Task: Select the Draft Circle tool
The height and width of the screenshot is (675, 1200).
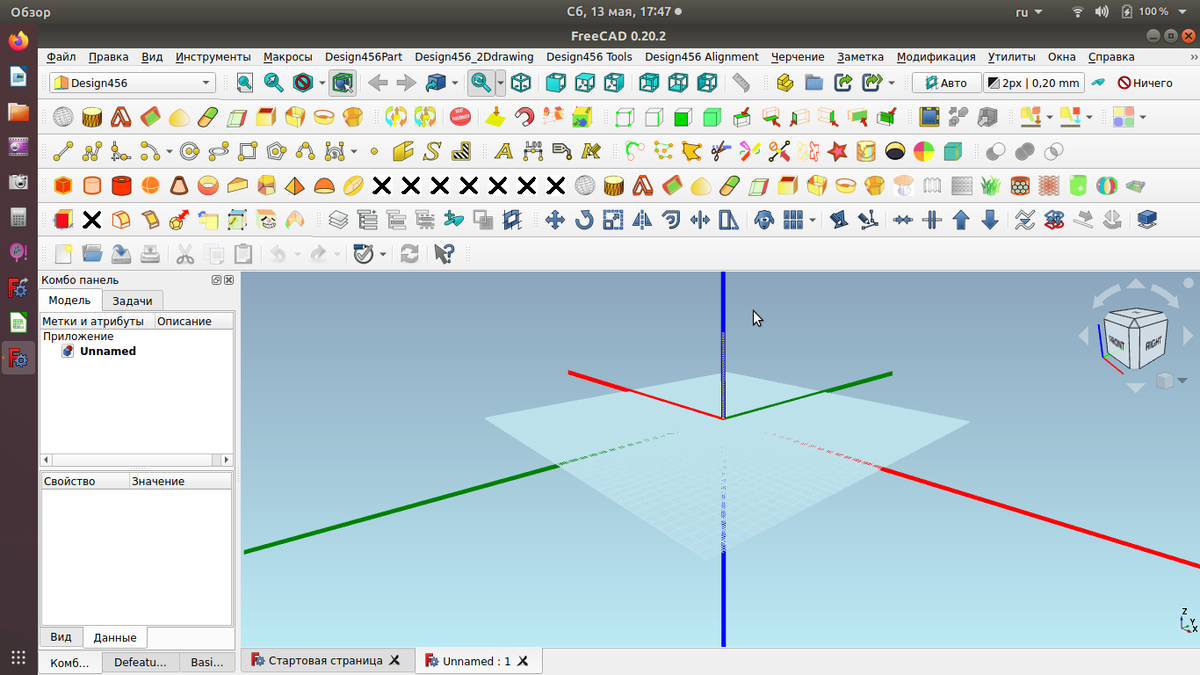Action: pyautogui.click(x=190, y=152)
